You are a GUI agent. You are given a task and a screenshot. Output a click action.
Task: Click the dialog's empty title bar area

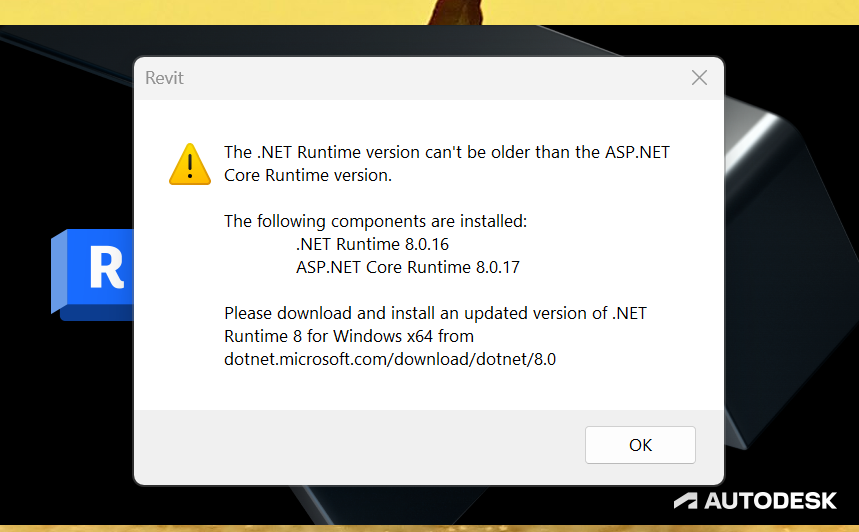click(x=420, y=78)
